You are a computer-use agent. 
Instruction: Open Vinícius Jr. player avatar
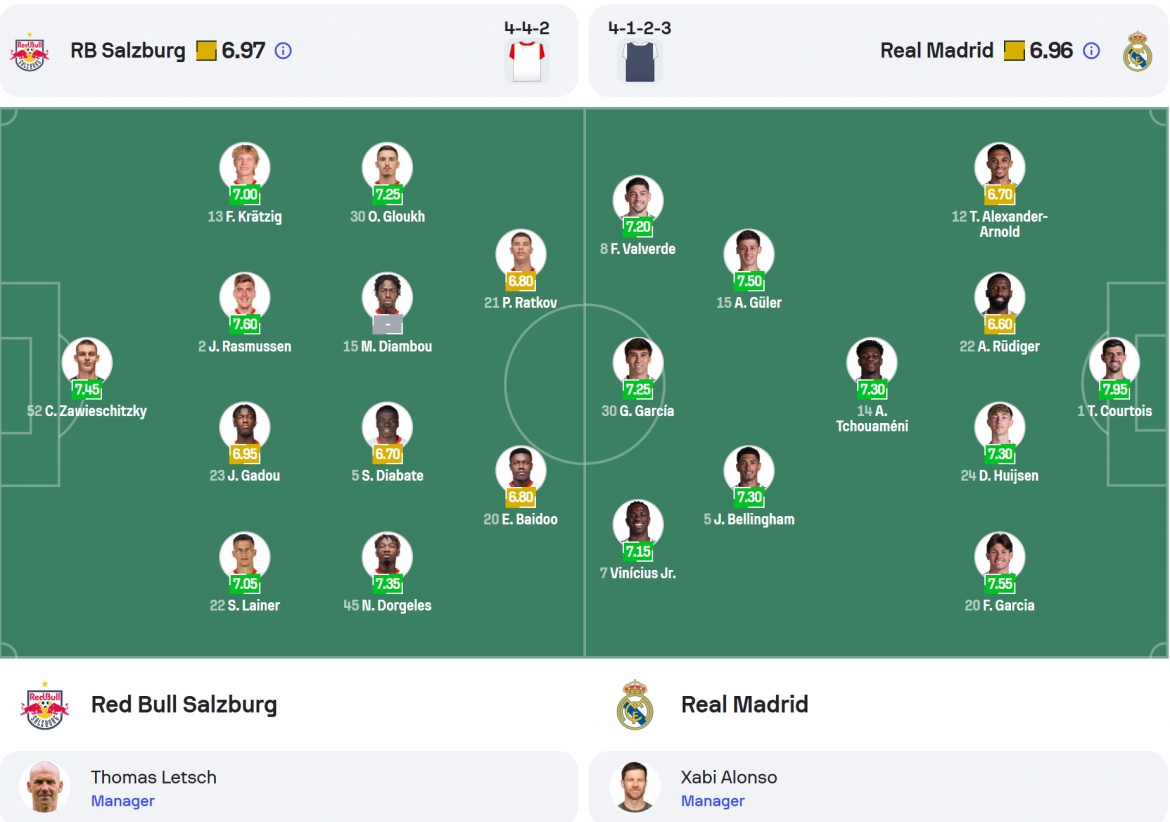[638, 524]
